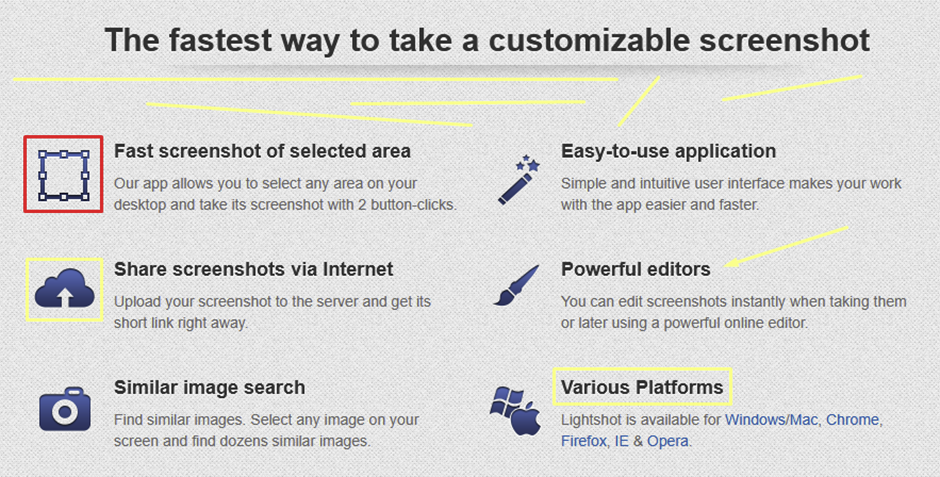This screenshot has height=477, width=940.
Task: Click the camera image search icon
Action: 64,408
